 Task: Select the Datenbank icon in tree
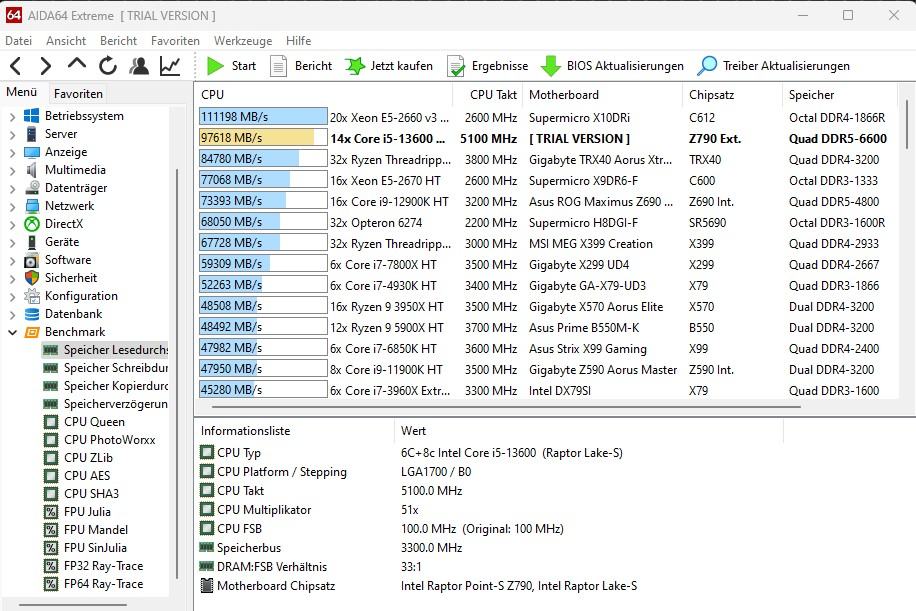point(32,314)
